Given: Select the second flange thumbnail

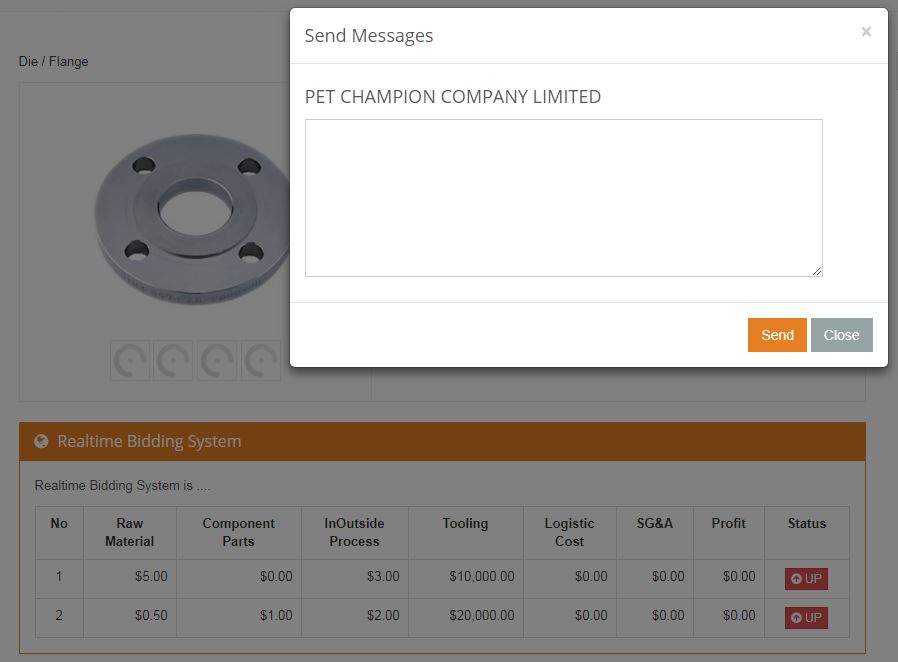Looking at the screenshot, I should point(174,361).
